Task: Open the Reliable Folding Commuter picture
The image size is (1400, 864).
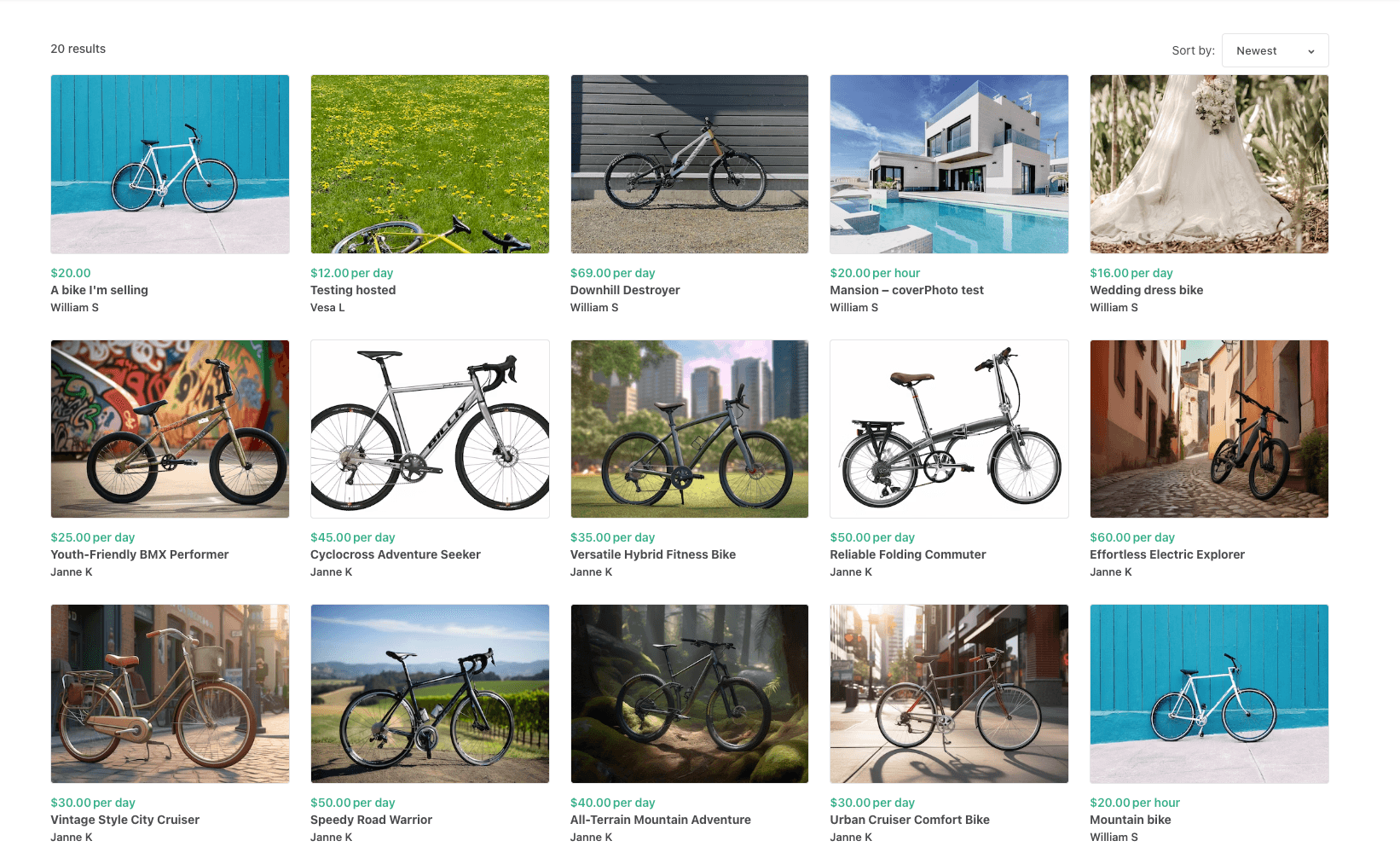Action: click(949, 429)
